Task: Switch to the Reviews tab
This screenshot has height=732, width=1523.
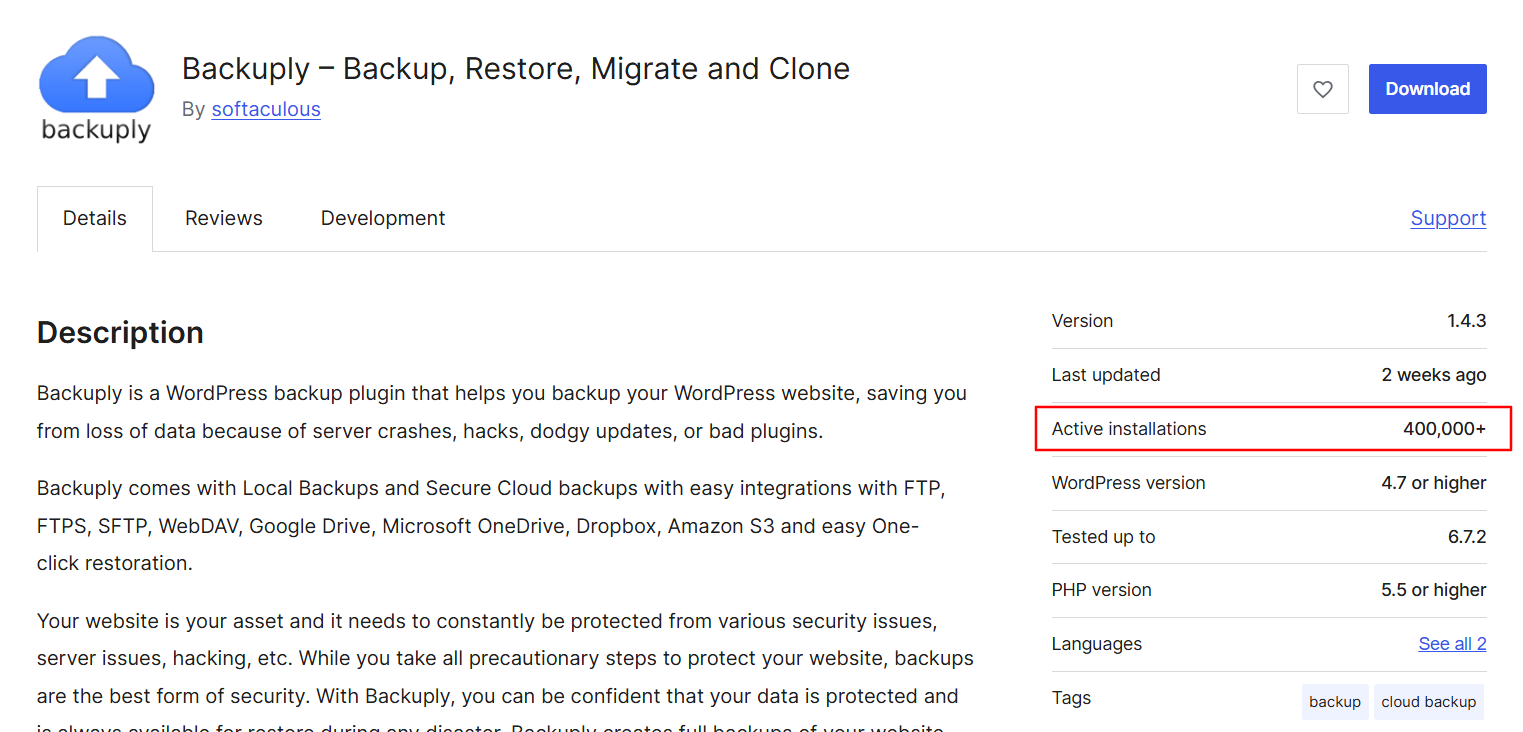Action: 224,218
